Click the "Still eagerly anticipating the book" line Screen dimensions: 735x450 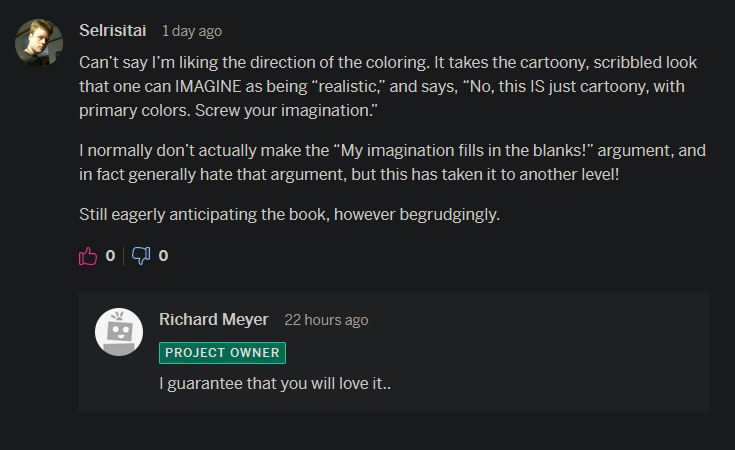click(x=289, y=214)
